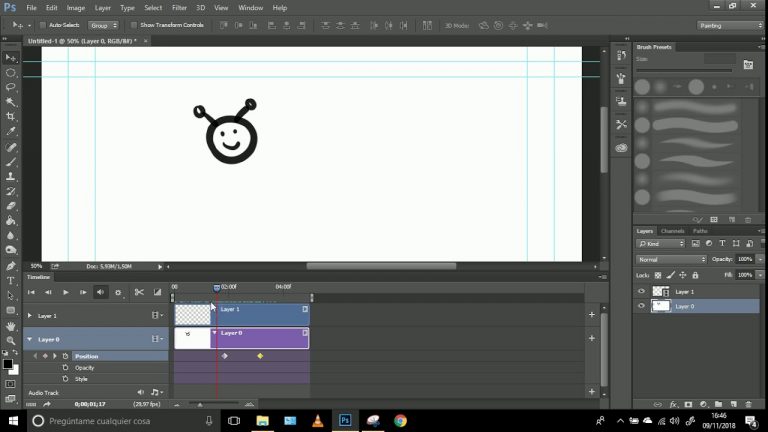
Task: Select the Clone Stamp tool
Action: (10, 176)
